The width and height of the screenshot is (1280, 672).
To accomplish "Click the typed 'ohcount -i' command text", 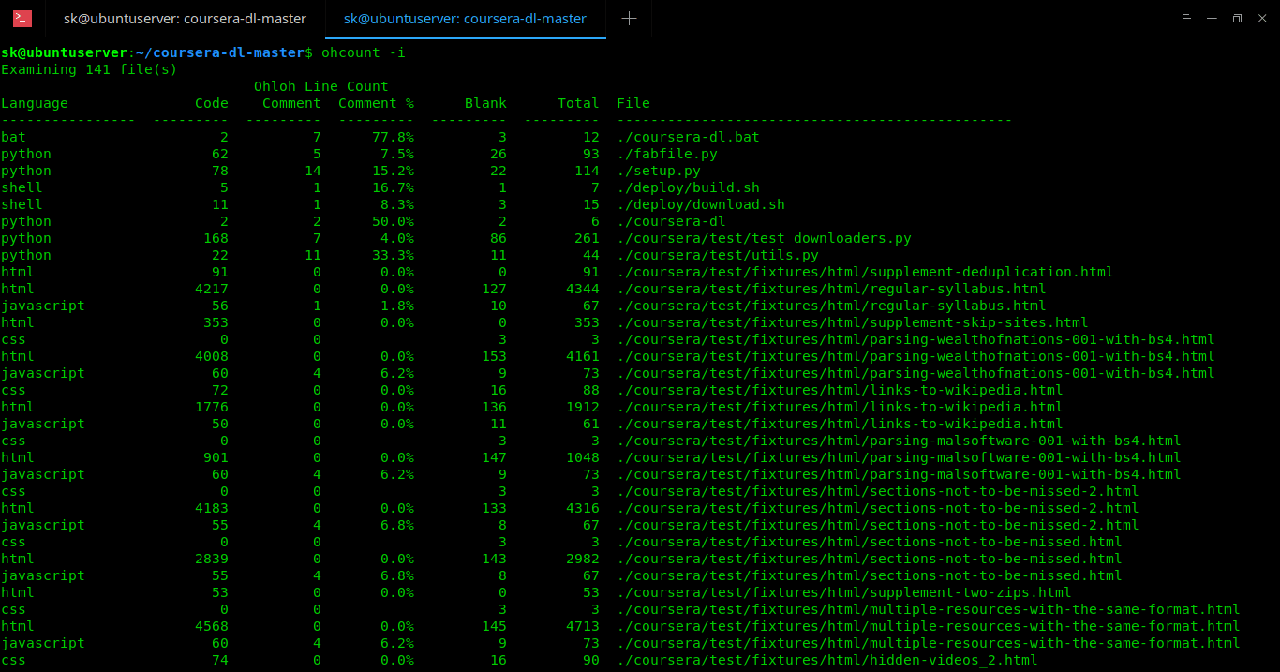I will tap(362, 52).
